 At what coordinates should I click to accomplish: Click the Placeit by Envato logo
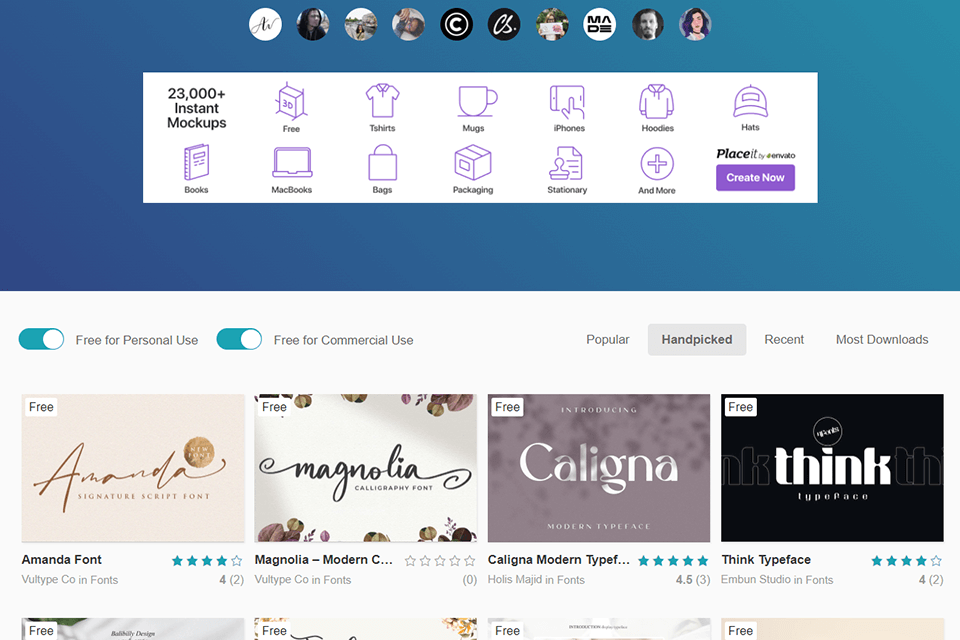click(x=756, y=154)
